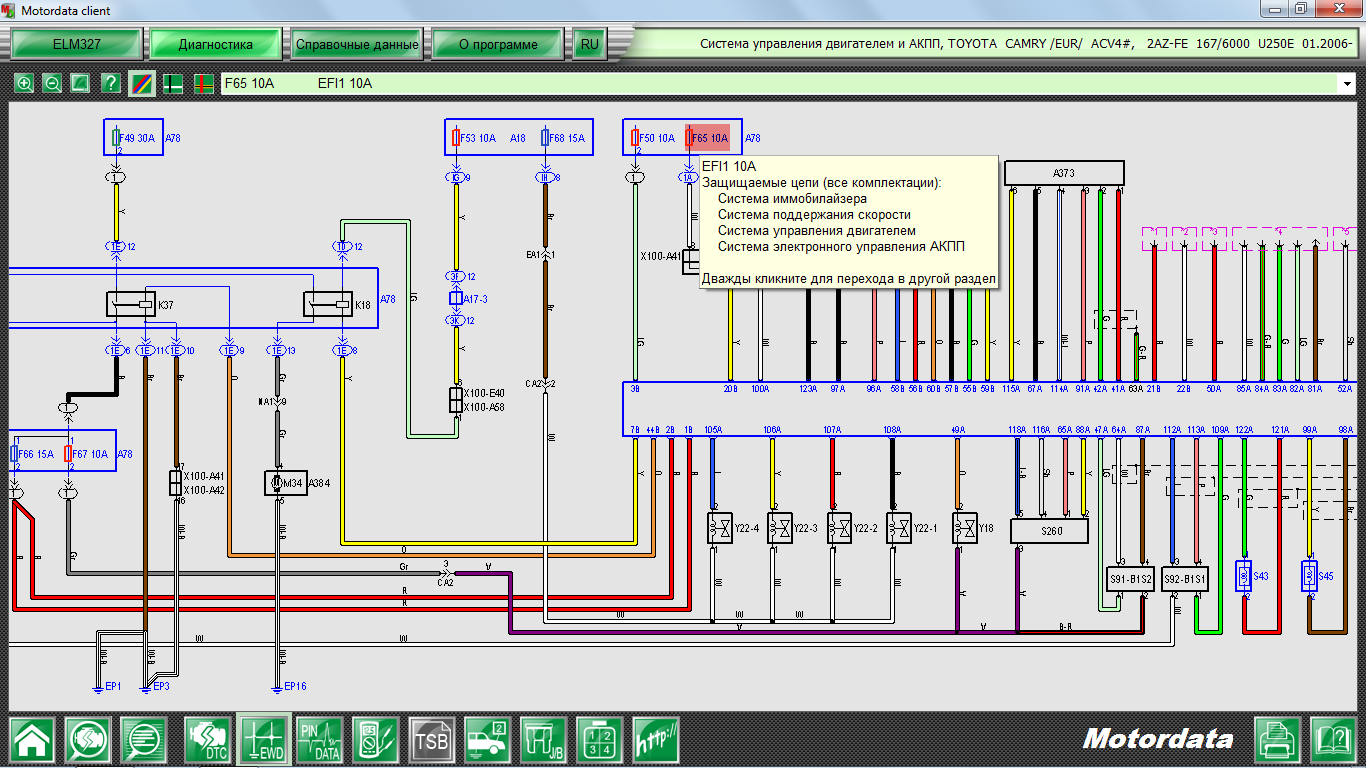Open the question mark help icon
The width and height of the screenshot is (1366, 768).
coord(111,83)
